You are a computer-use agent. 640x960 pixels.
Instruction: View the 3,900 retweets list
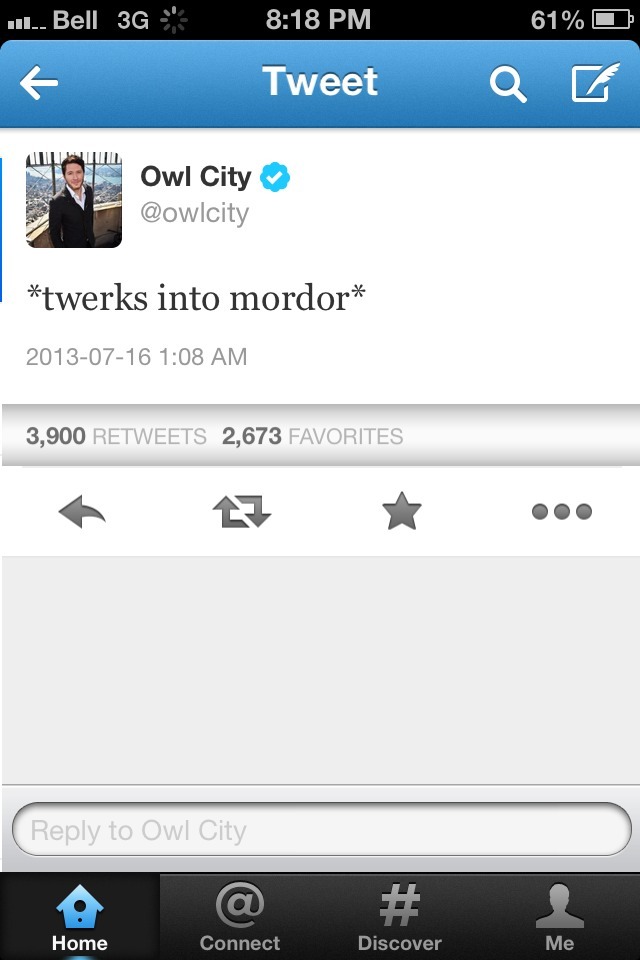pos(116,437)
